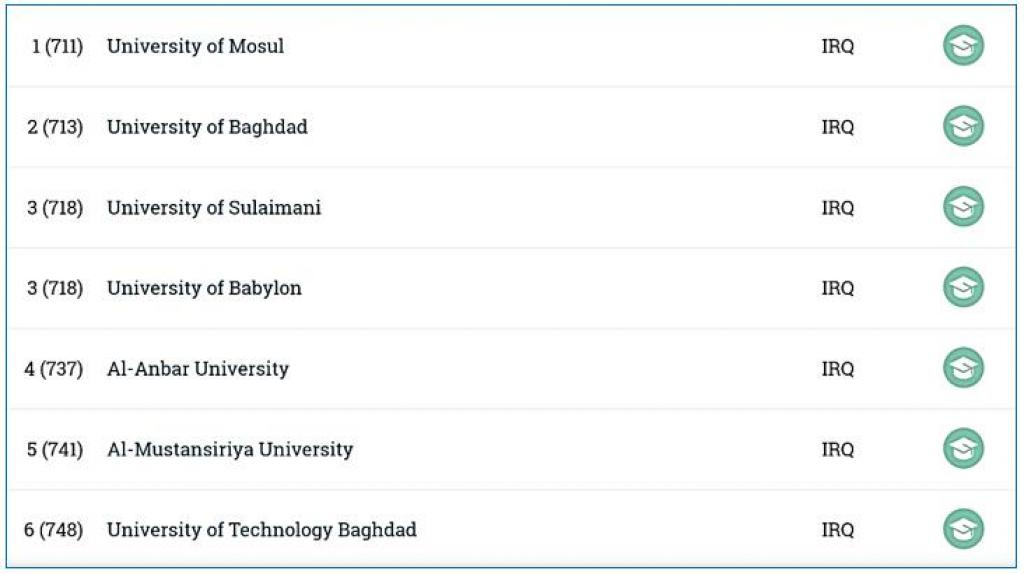The height and width of the screenshot is (574, 1024).
Task: Select IRQ label in Al-Mustansiriya University row
Action: [837, 449]
